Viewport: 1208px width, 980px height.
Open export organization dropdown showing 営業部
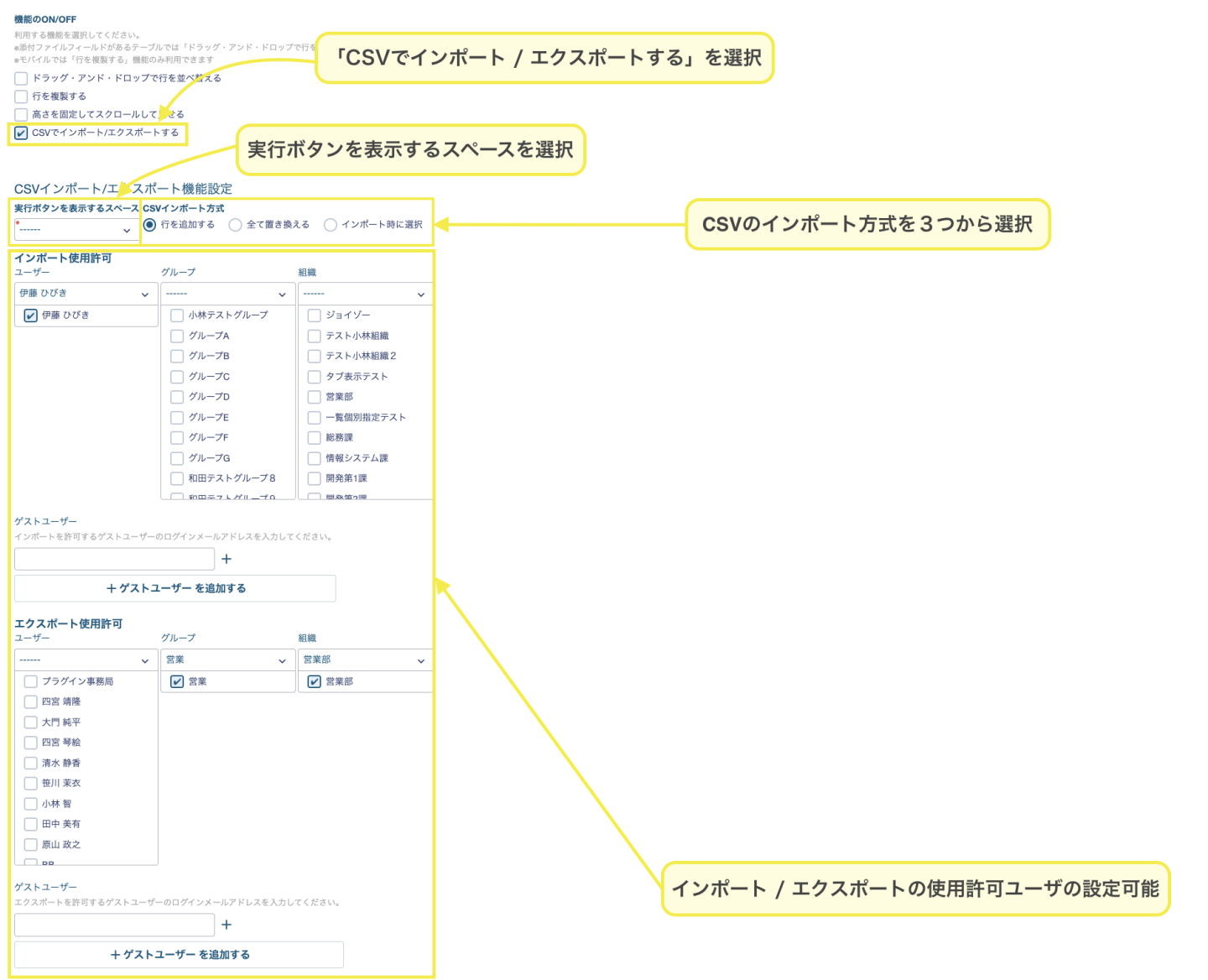tap(365, 660)
